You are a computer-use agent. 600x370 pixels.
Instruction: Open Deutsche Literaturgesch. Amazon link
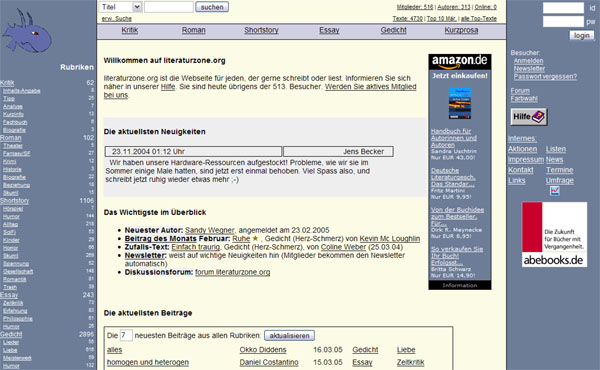(x=453, y=177)
